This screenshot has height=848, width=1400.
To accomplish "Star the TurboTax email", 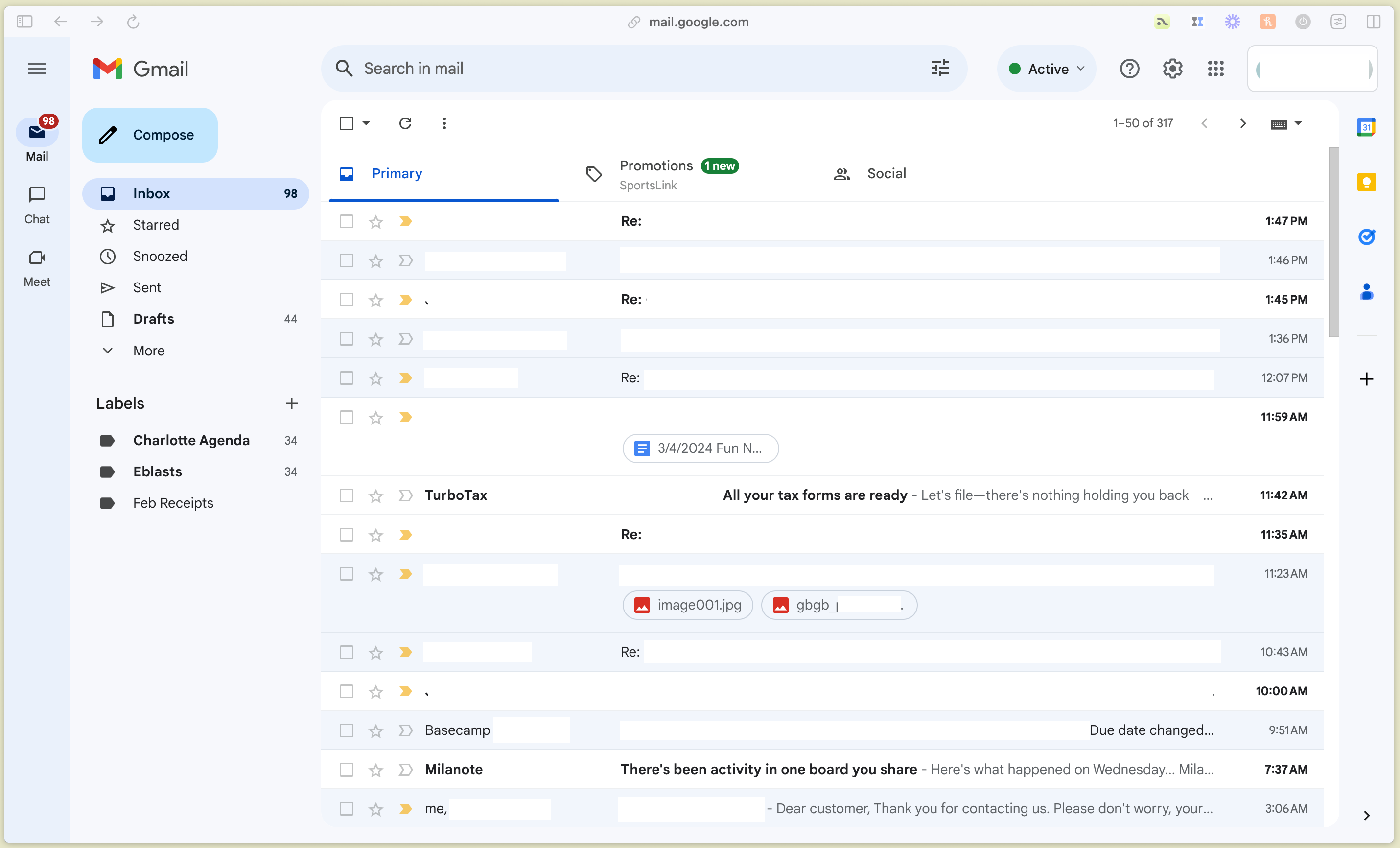I will (x=375, y=495).
